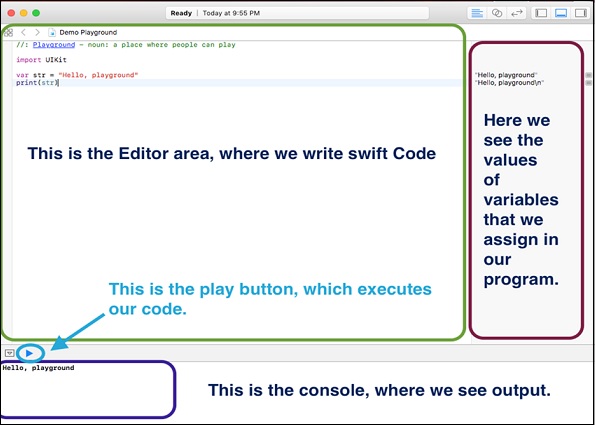
Task: Toggle the left Navigator panel
Action: point(541,13)
